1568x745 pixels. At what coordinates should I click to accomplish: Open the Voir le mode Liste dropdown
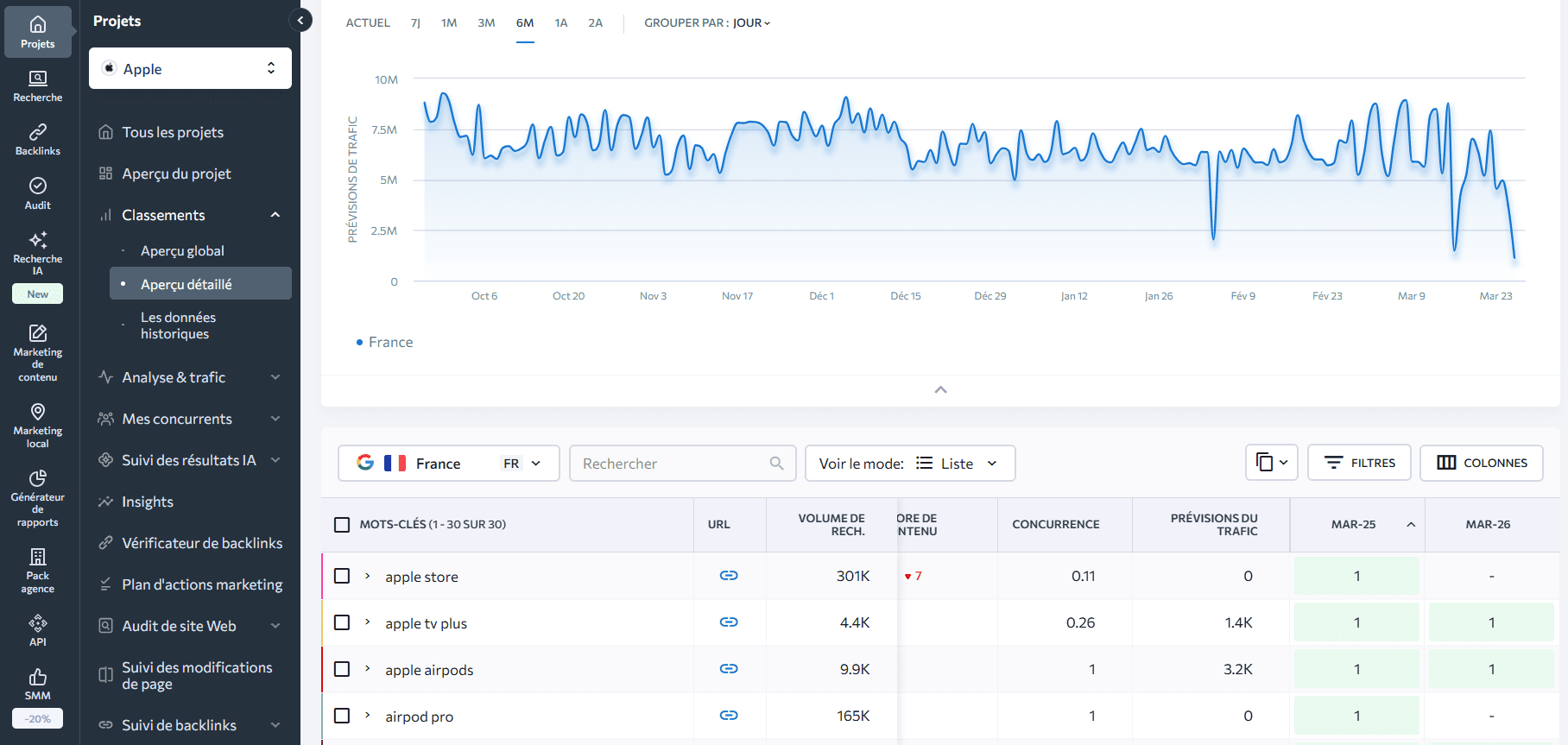coord(910,464)
